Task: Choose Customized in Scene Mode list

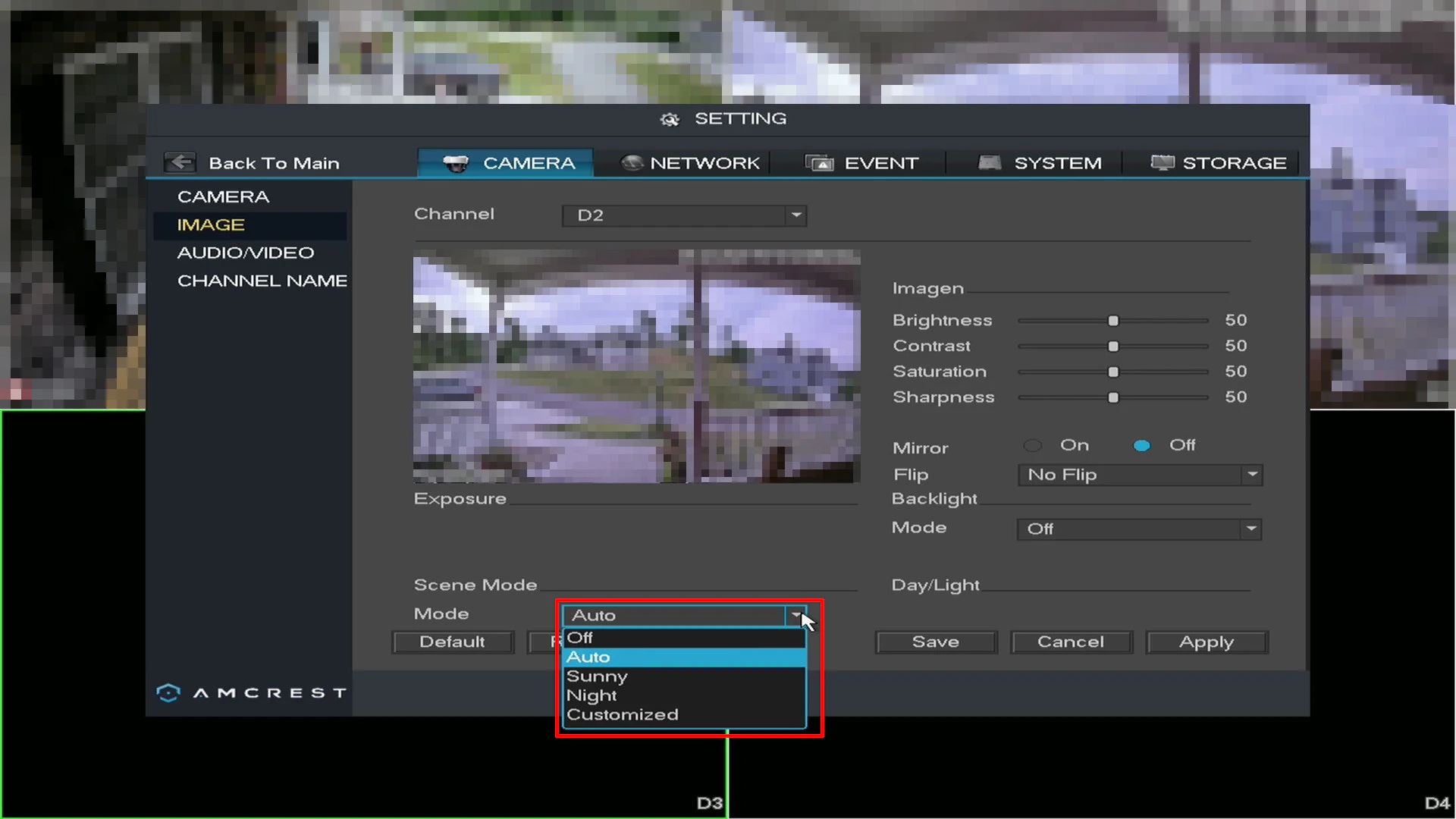Action: pos(684,715)
